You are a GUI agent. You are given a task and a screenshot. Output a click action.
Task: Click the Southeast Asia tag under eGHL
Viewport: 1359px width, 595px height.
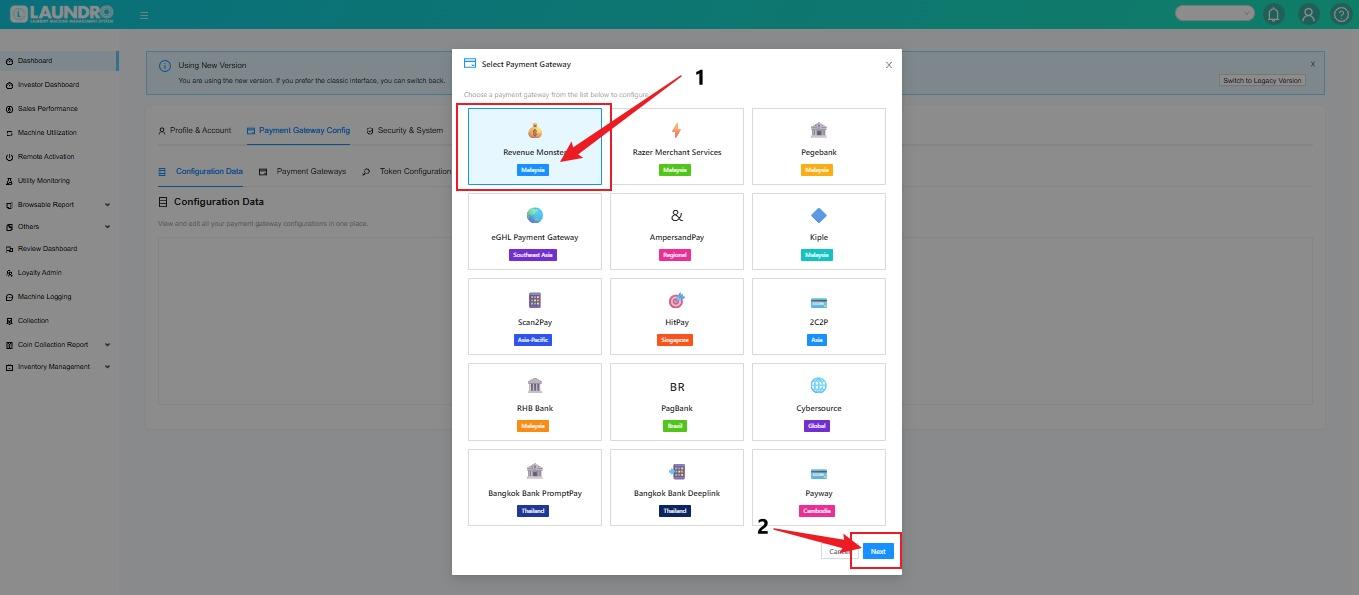(x=533, y=255)
